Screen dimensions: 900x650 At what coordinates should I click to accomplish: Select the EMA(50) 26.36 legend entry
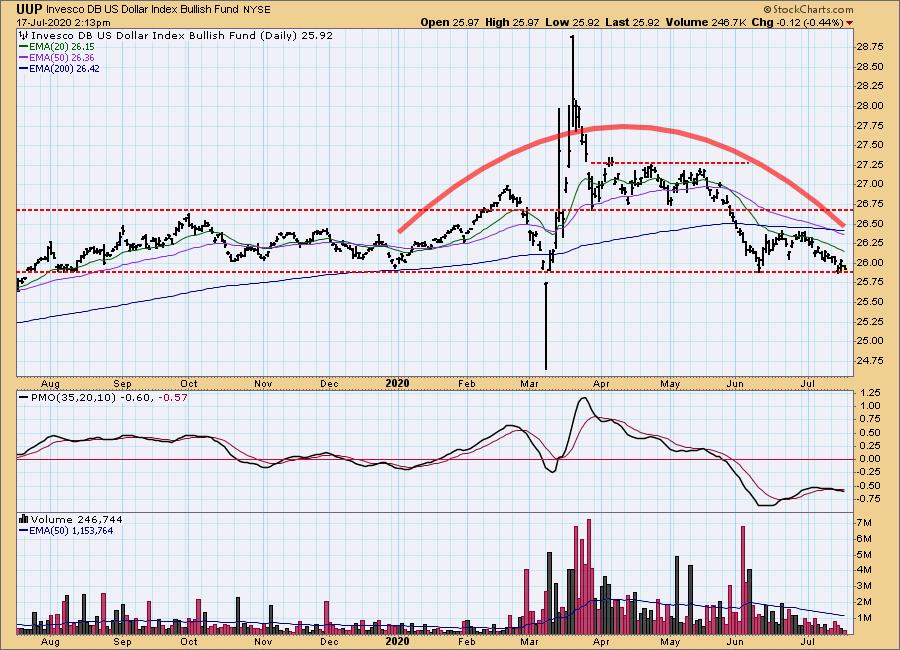[x=57, y=58]
